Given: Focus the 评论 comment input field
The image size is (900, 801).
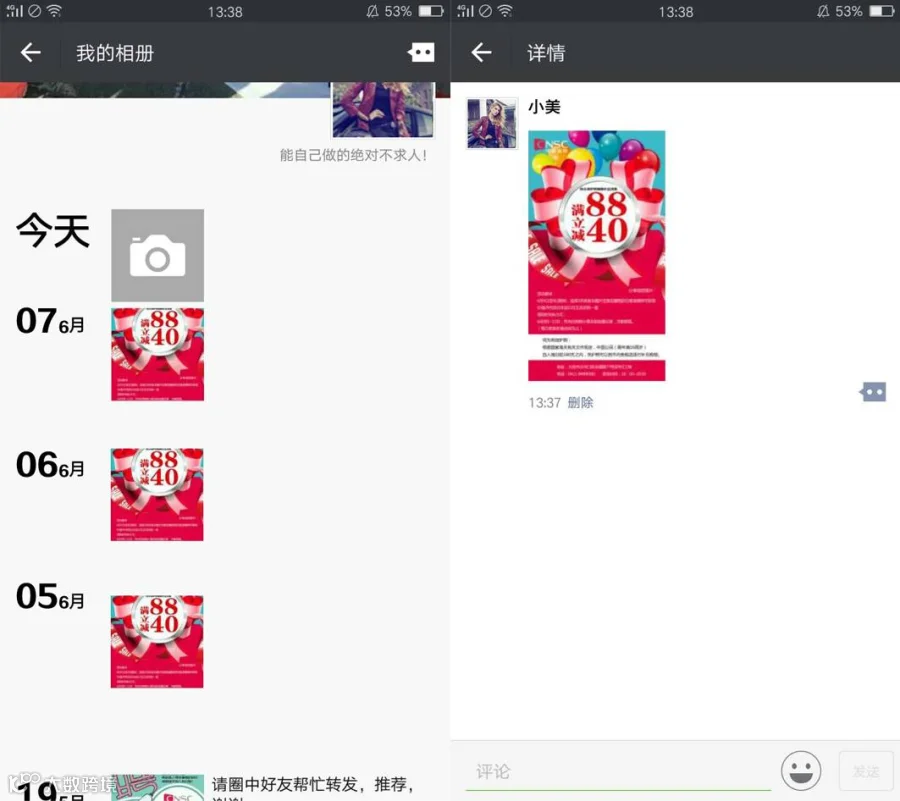Looking at the screenshot, I should click(x=618, y=772).
